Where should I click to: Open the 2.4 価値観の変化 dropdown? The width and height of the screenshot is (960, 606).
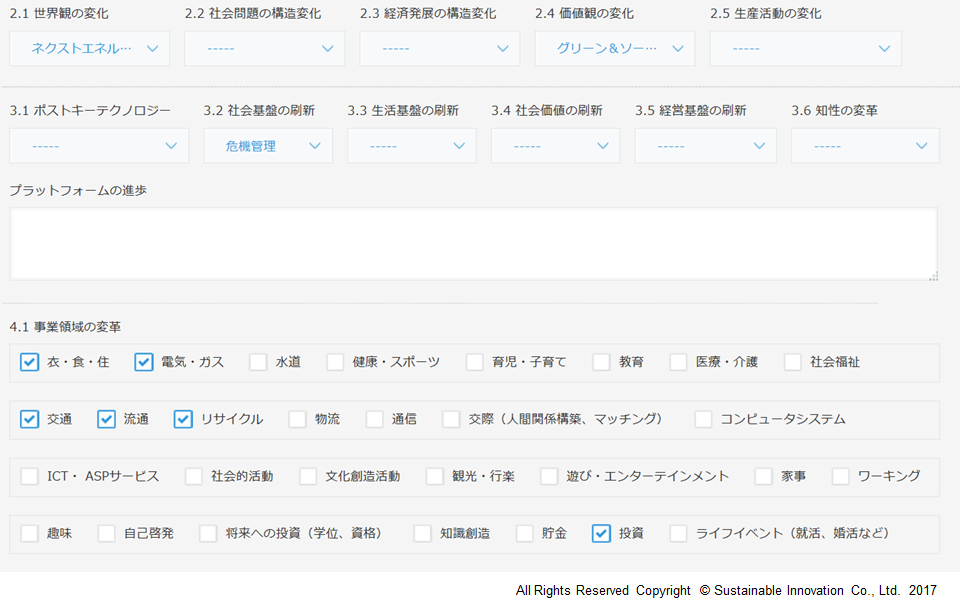coord(615,48)
